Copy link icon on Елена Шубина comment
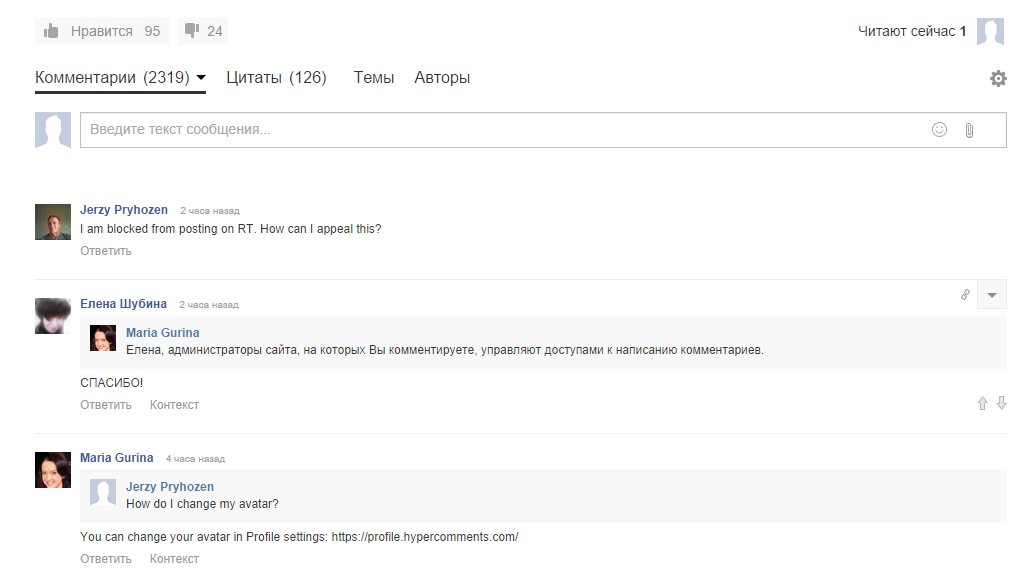Image resolution: width=1024 pixels, height=580 pixels. click(965, 295)
